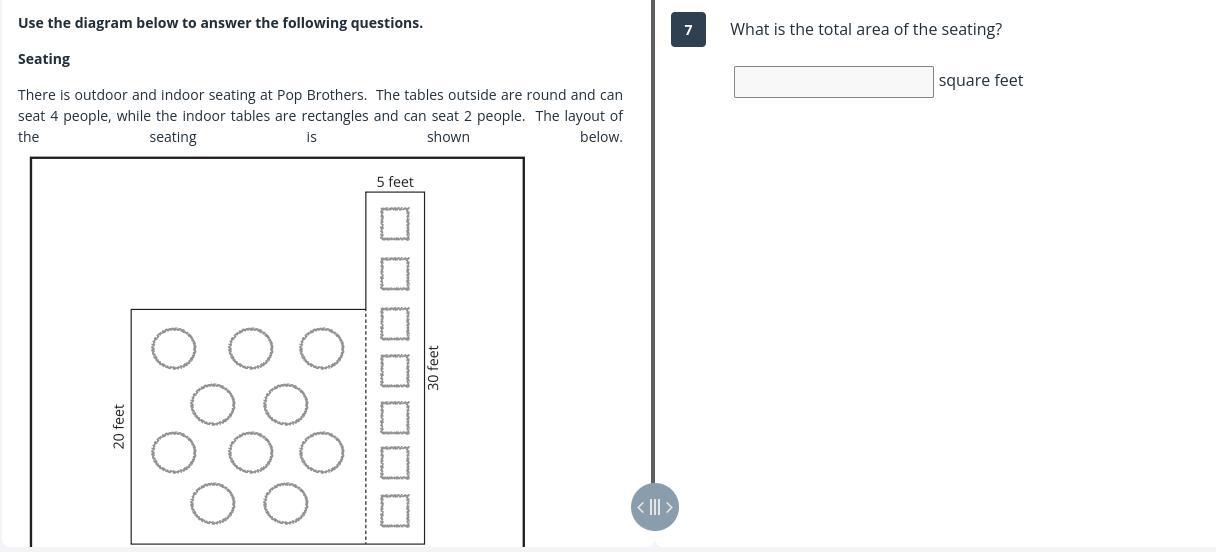The width and height of the screenshot is (1216, 552).
Task: Click the "30 feet" dimension label
Action: pos(433,368)
